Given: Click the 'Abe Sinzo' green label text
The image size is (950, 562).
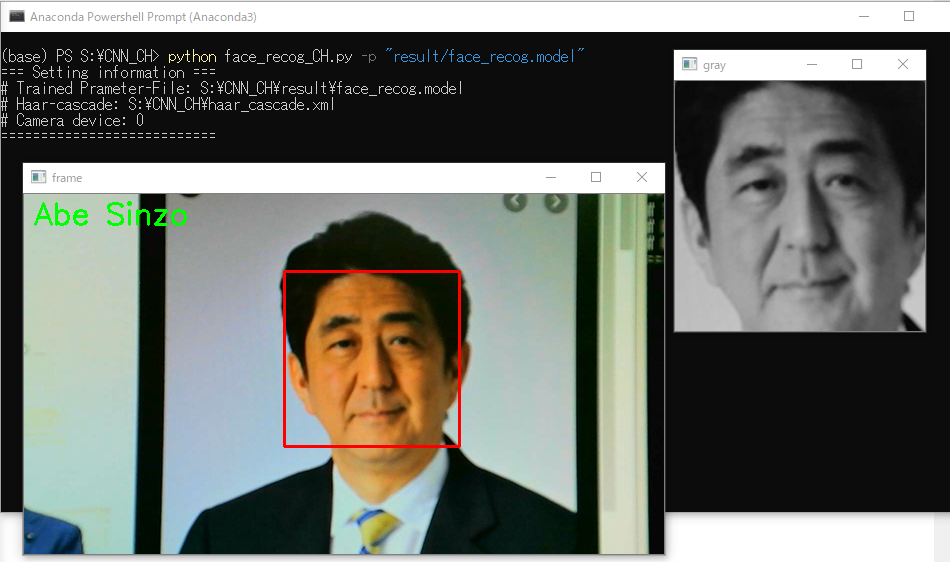Looking at the screenshot, I should (x=111, y=215).
